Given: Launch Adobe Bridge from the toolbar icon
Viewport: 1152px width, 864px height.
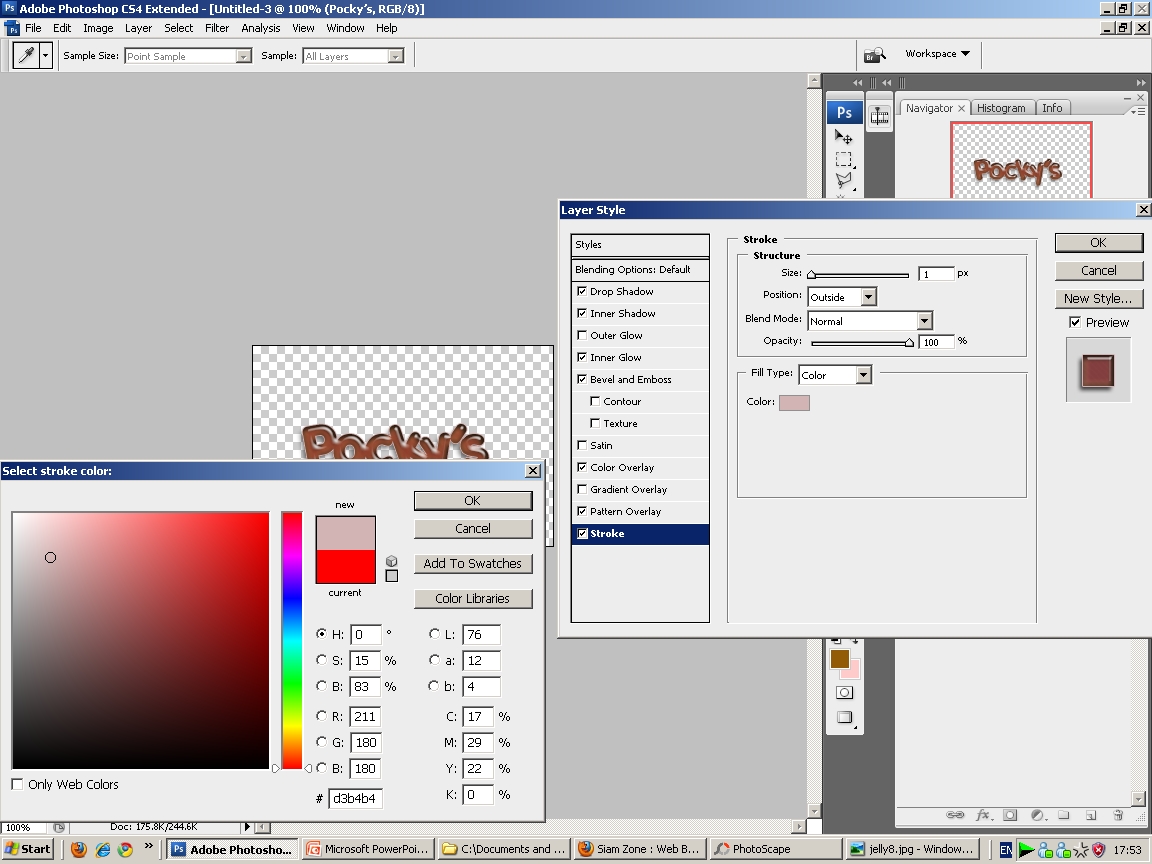Looking at the screenshot, I should point(874,54).
